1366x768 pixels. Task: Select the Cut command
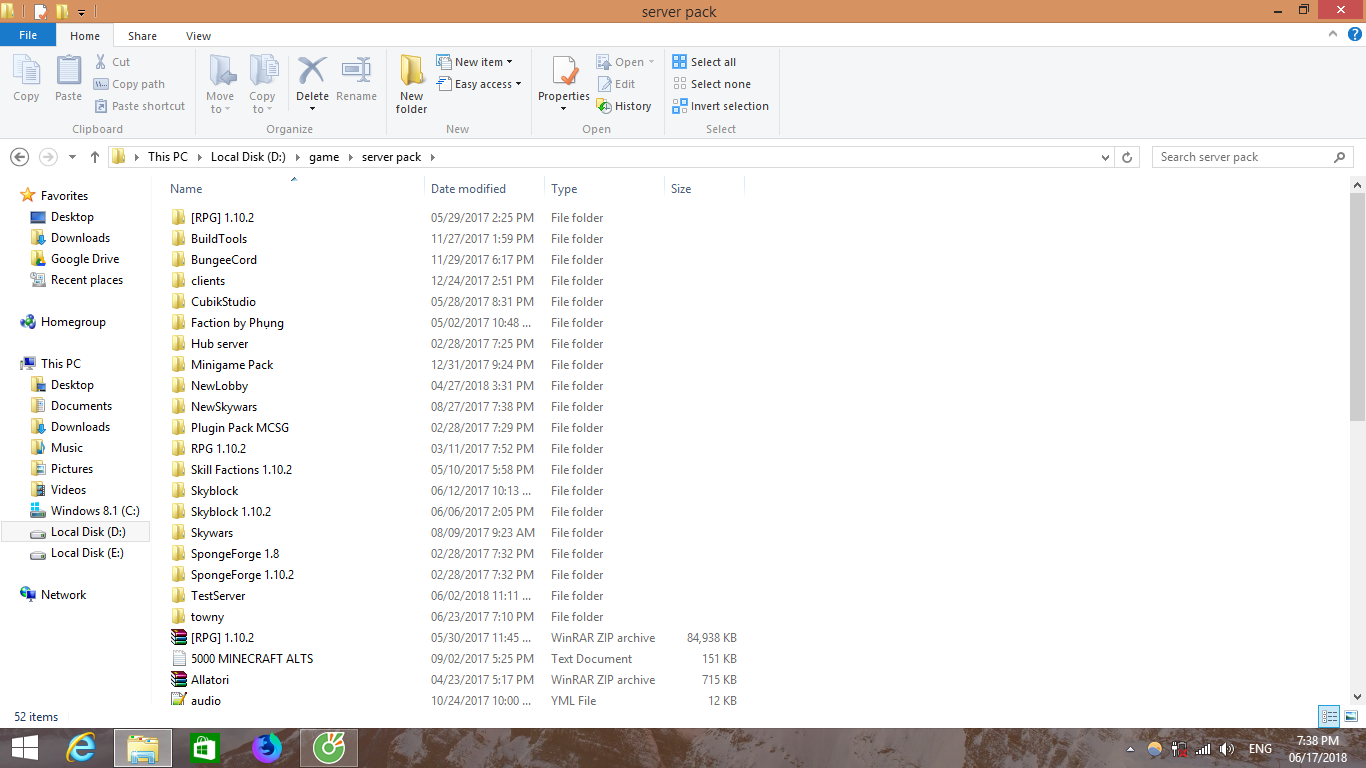point(112,62)
